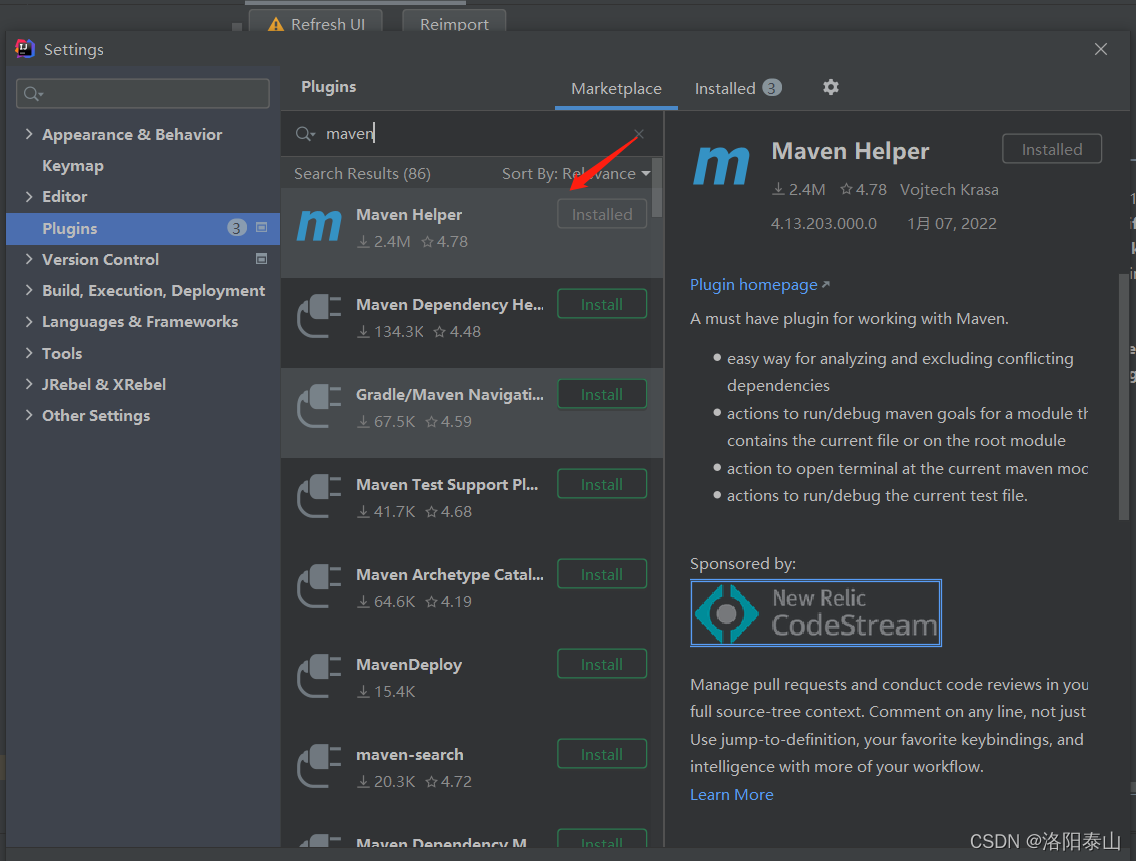Image resolution: width=1136 pixels, height=861 pixels.
Task: Close the Settings dialog
Action: pos(1100,49)
